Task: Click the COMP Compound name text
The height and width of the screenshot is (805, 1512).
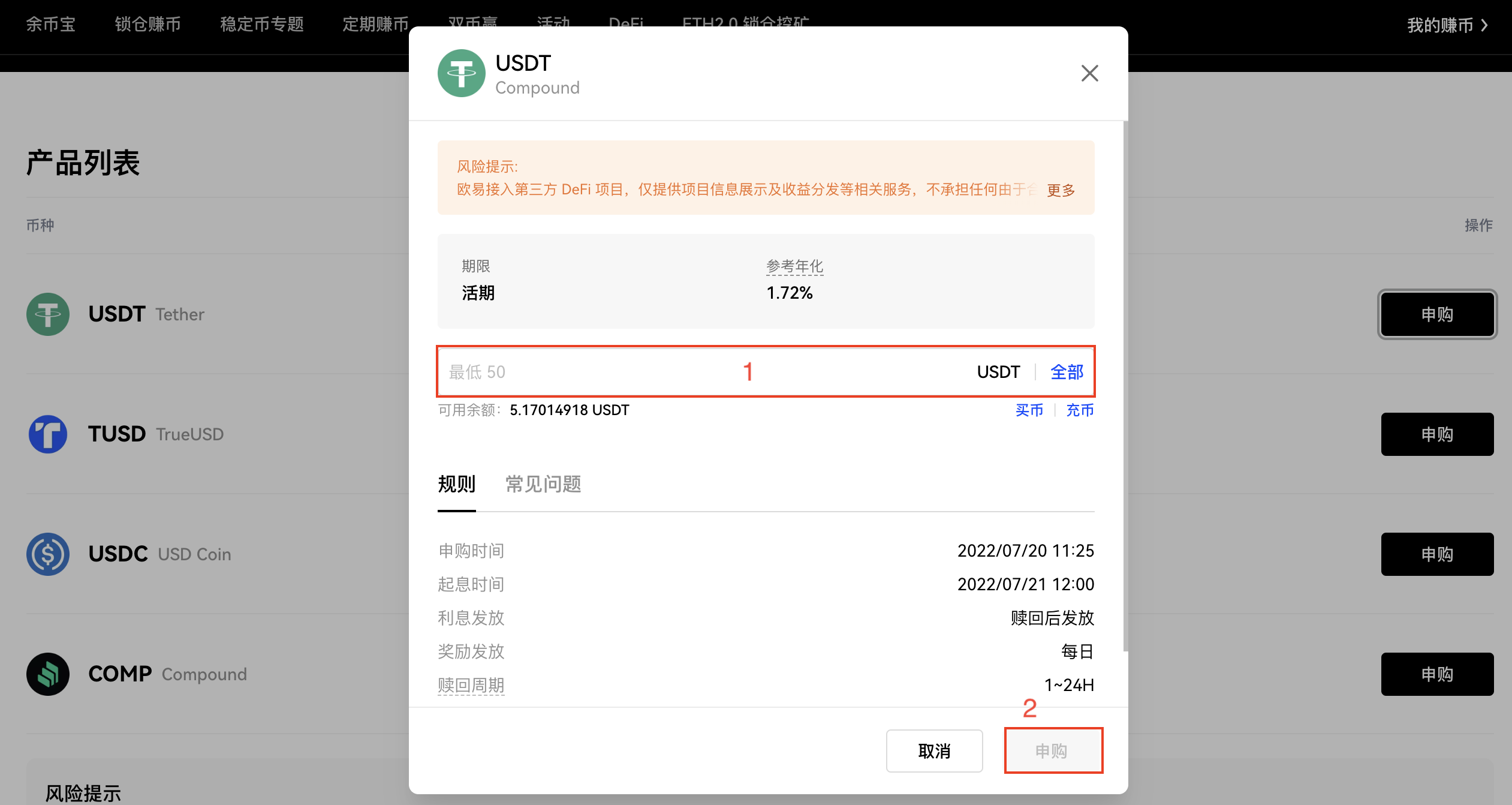Action: coord(167,674)
